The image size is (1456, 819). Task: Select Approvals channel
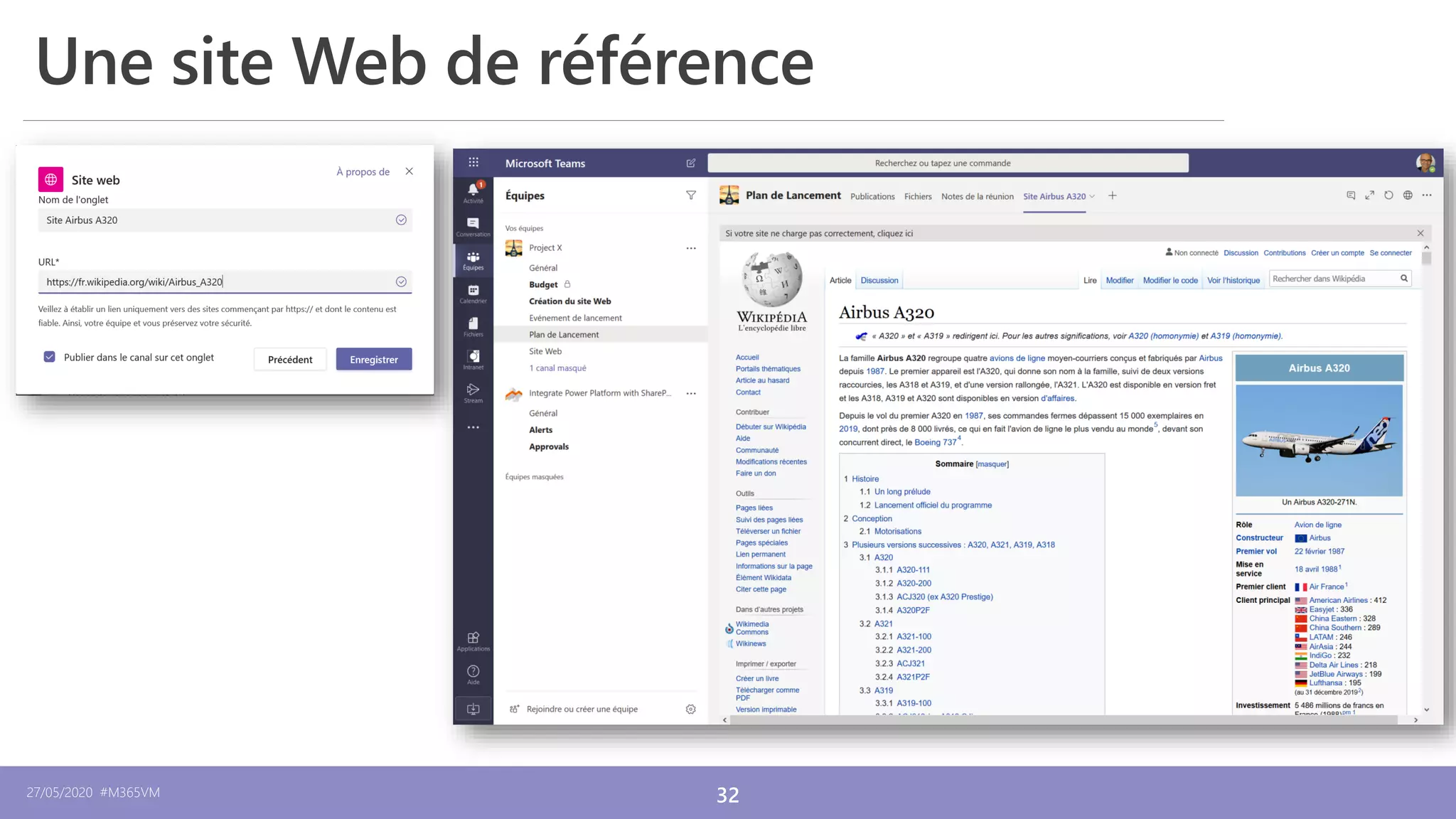[x=549, y=446]
